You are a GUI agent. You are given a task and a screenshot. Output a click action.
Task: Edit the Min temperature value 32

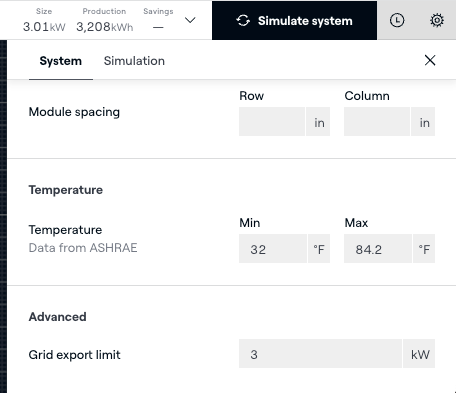[x=273, y=249]
